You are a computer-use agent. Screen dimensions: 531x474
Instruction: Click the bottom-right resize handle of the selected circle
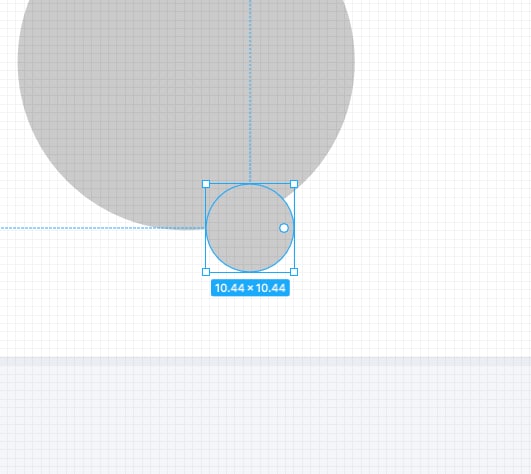[x=294, y=272]
